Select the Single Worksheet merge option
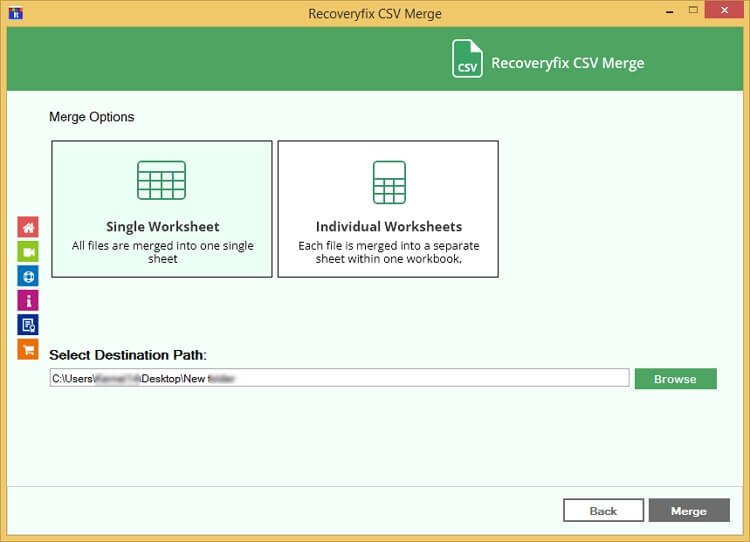Viewport: 750px width, 542px height. pyautogui.click(x=162, y=209)
